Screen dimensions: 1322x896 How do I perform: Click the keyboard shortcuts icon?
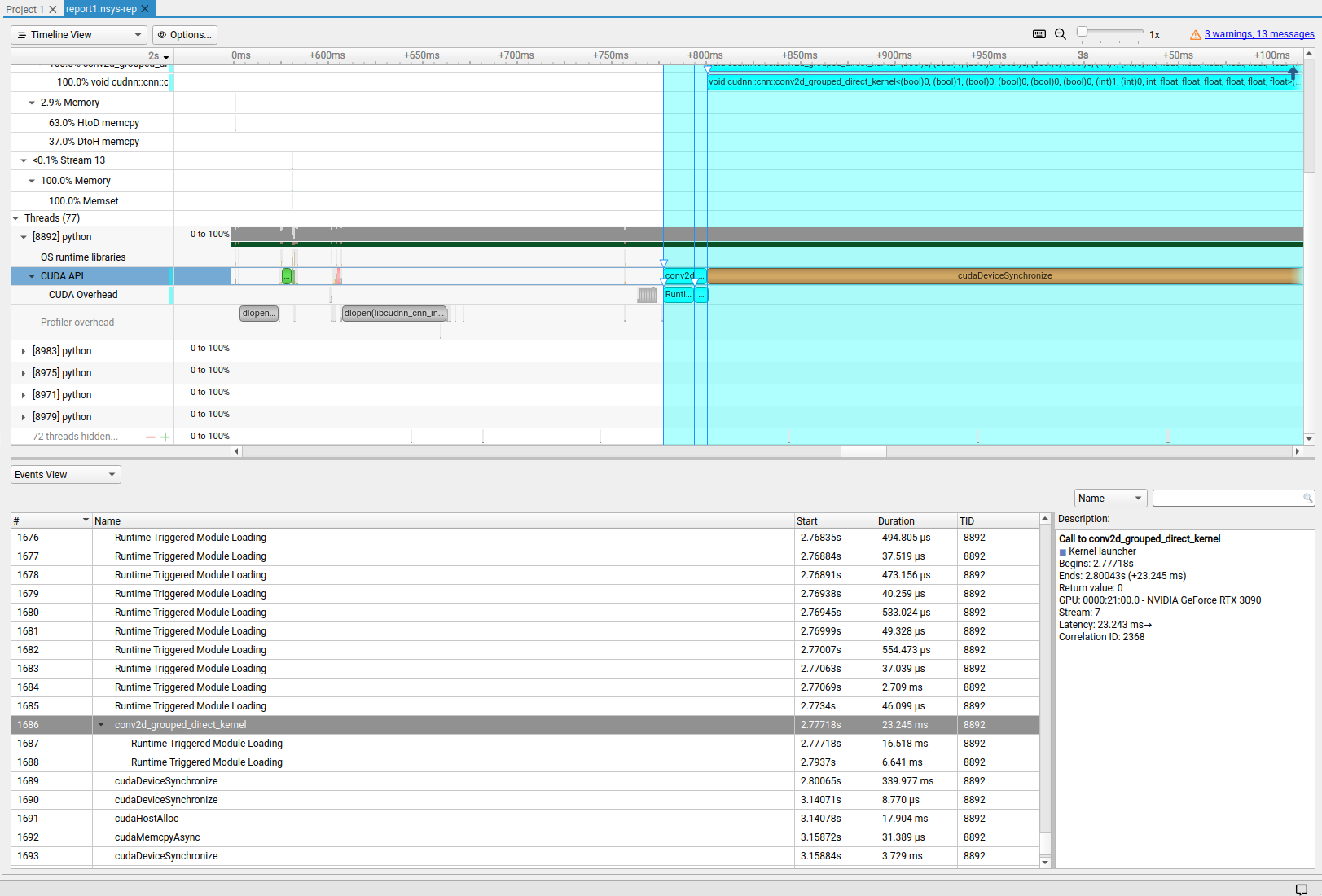click(x=1039, y=34)
